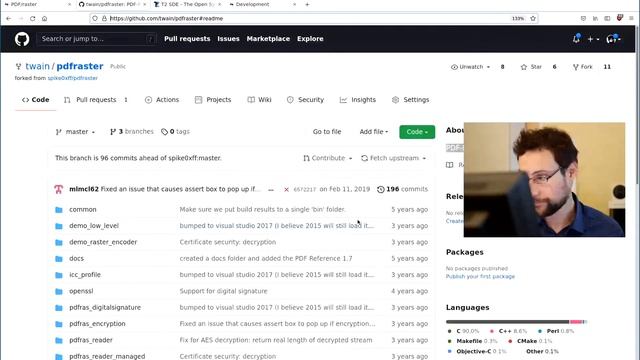640x360 pixels.
Task: Open 'created a docs folder' commit message
Action: 266,258
